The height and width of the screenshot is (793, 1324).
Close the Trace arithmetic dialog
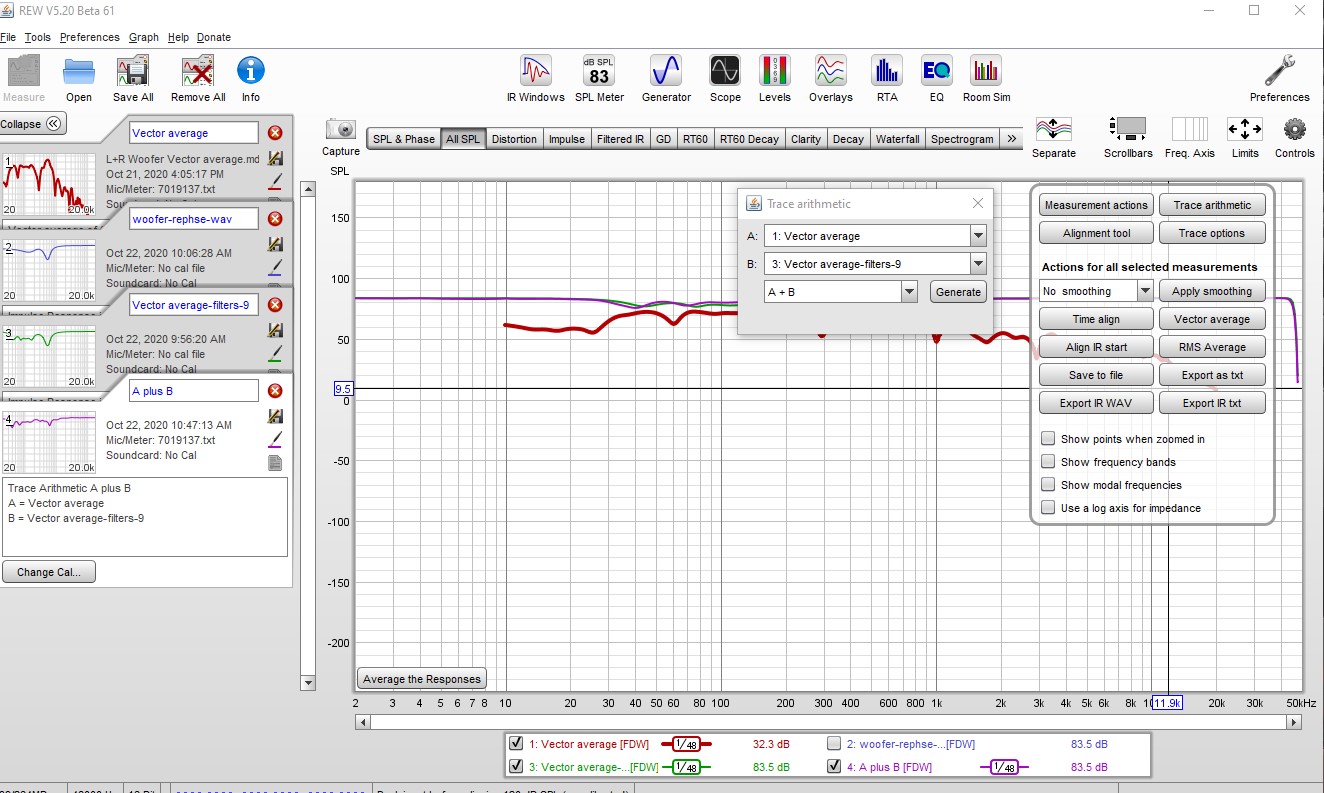(978, 203)
